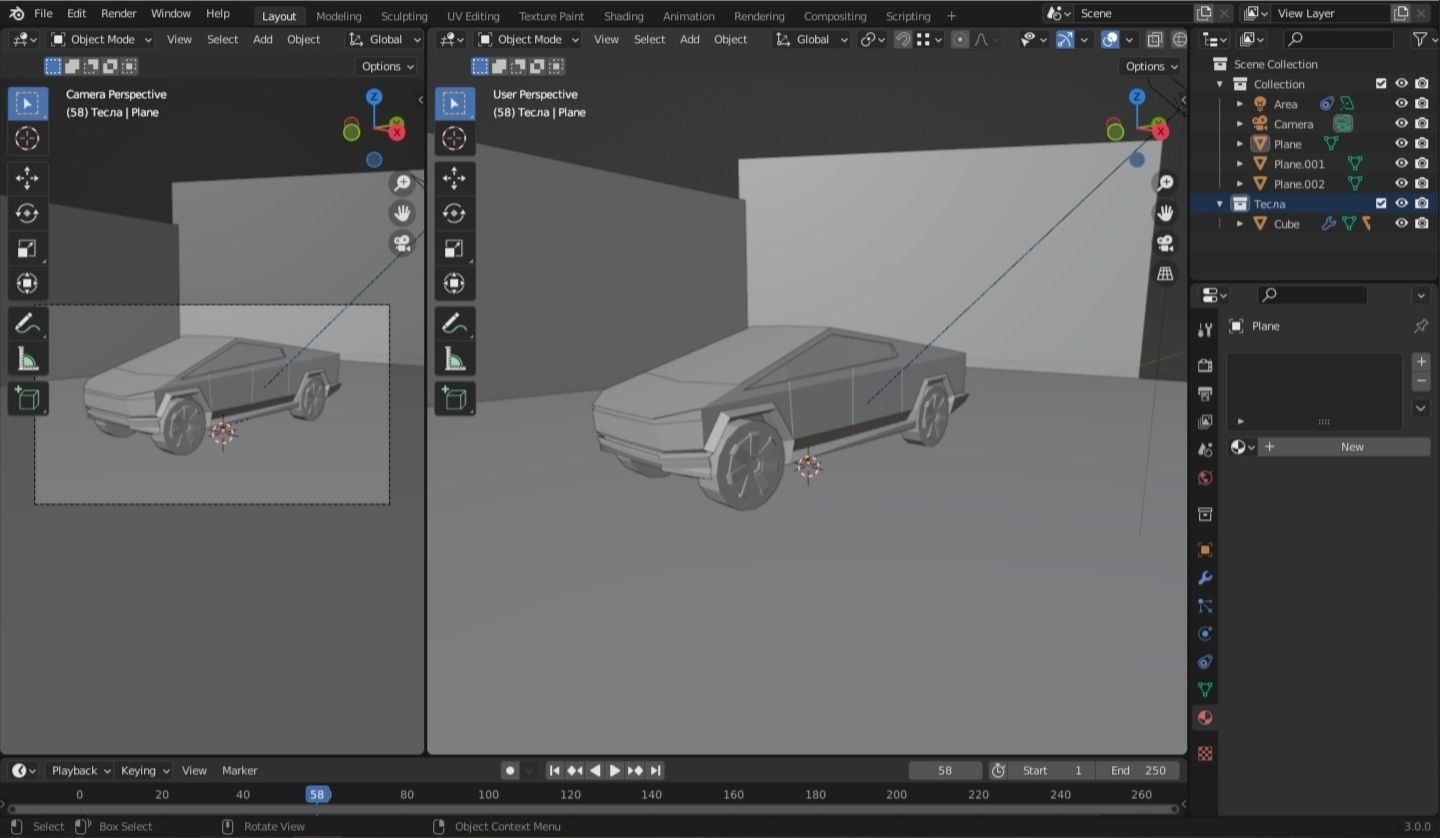Image resolution: width=1440 pixels, height=838 pixels.
Task: Open the World properties tab
Action: (x=1205, y=478)
